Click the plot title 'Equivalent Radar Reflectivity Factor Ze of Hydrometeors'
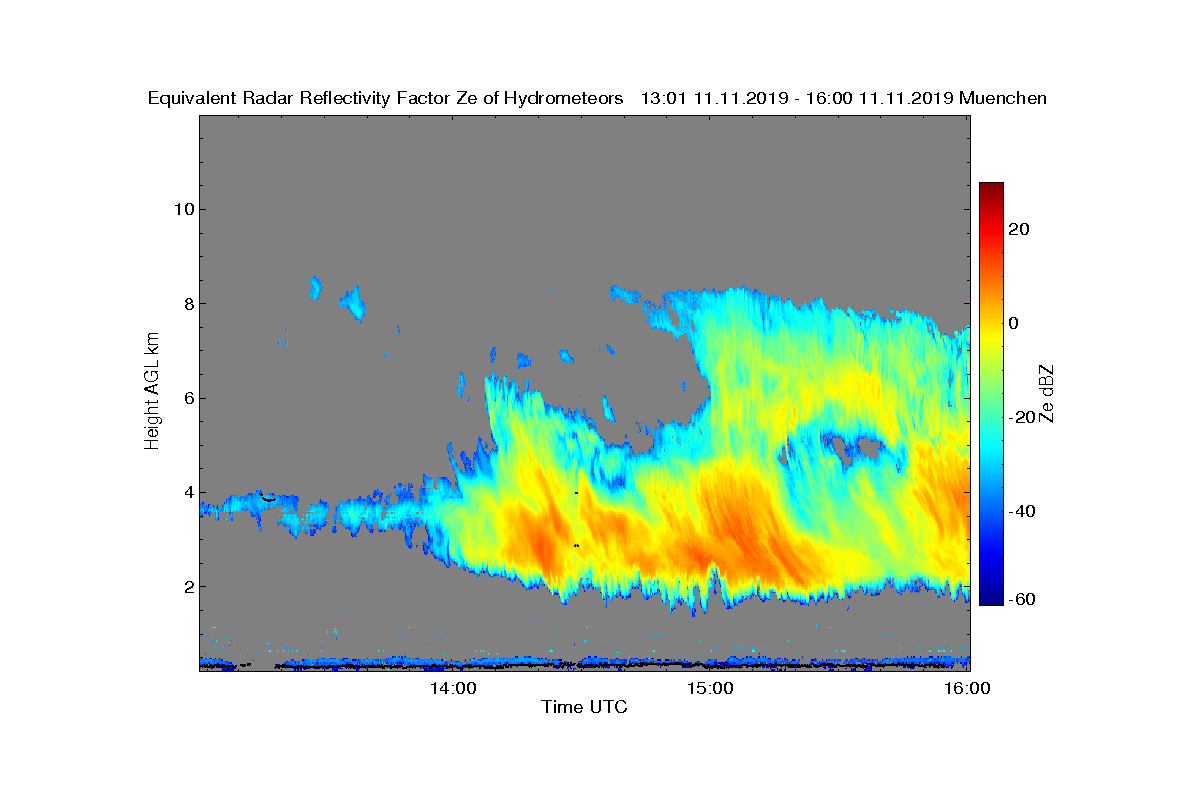 click(385, 98)
